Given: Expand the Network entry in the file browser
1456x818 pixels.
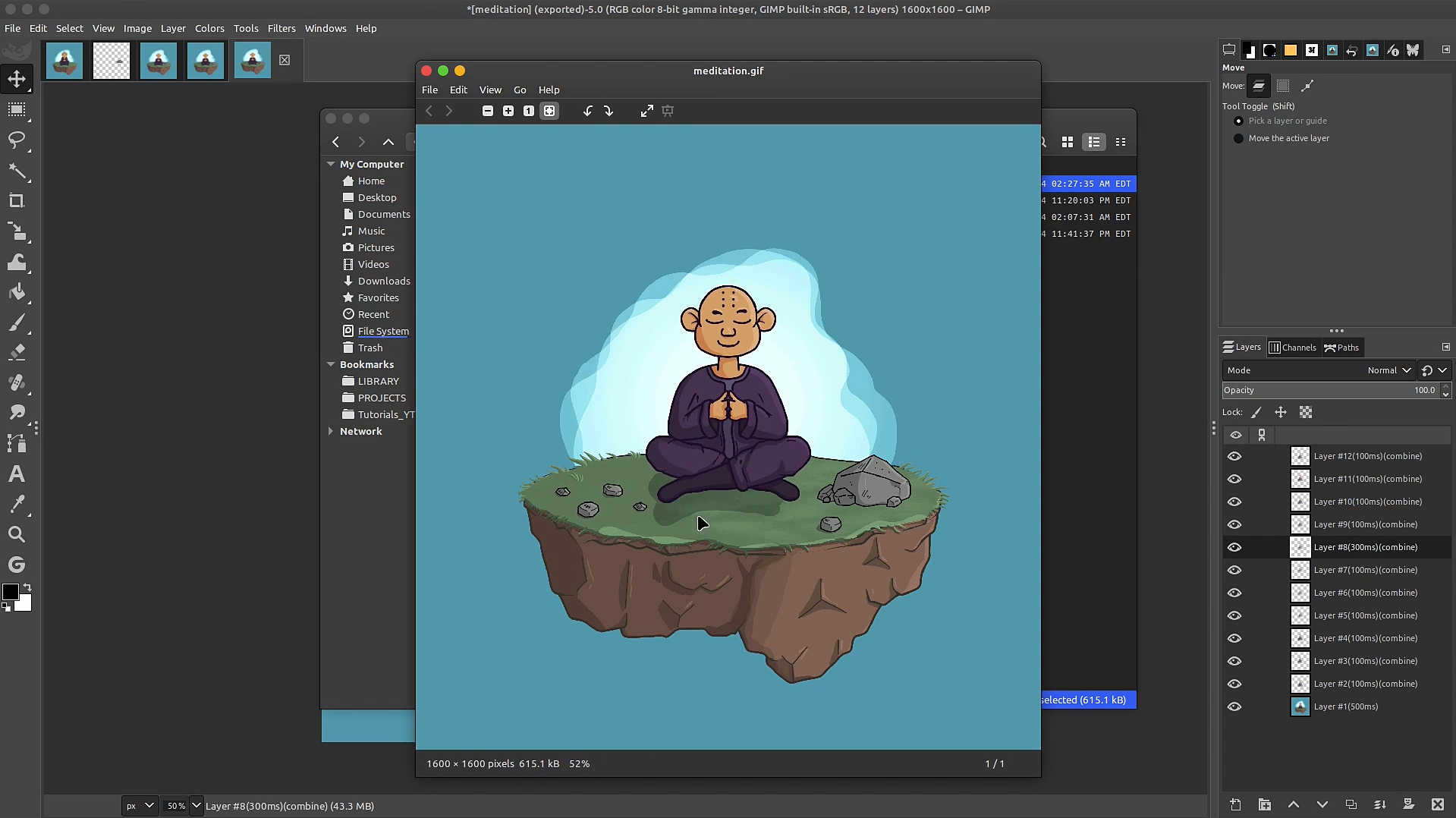Looking at the screenshot, I should coord(331,431).
